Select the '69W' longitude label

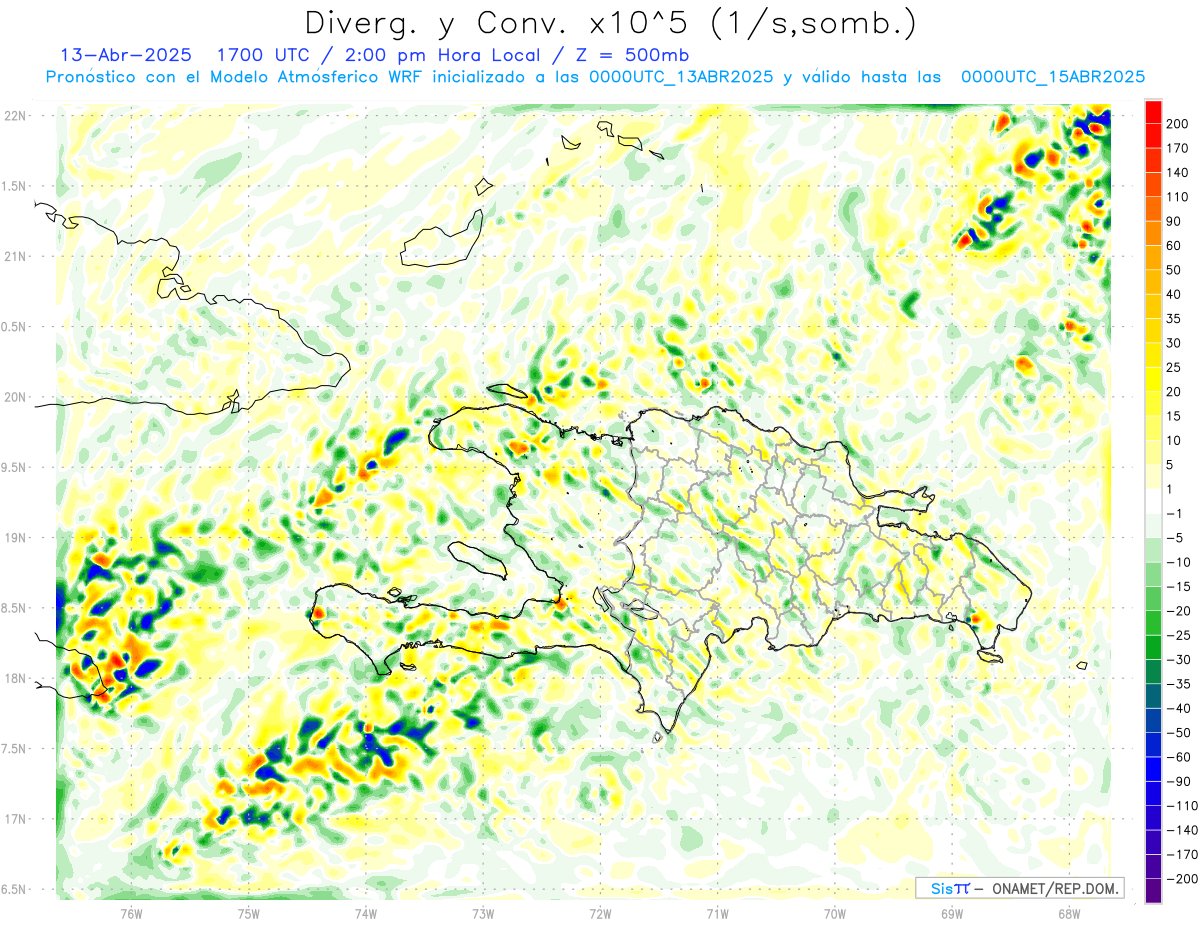pos(952,912)
